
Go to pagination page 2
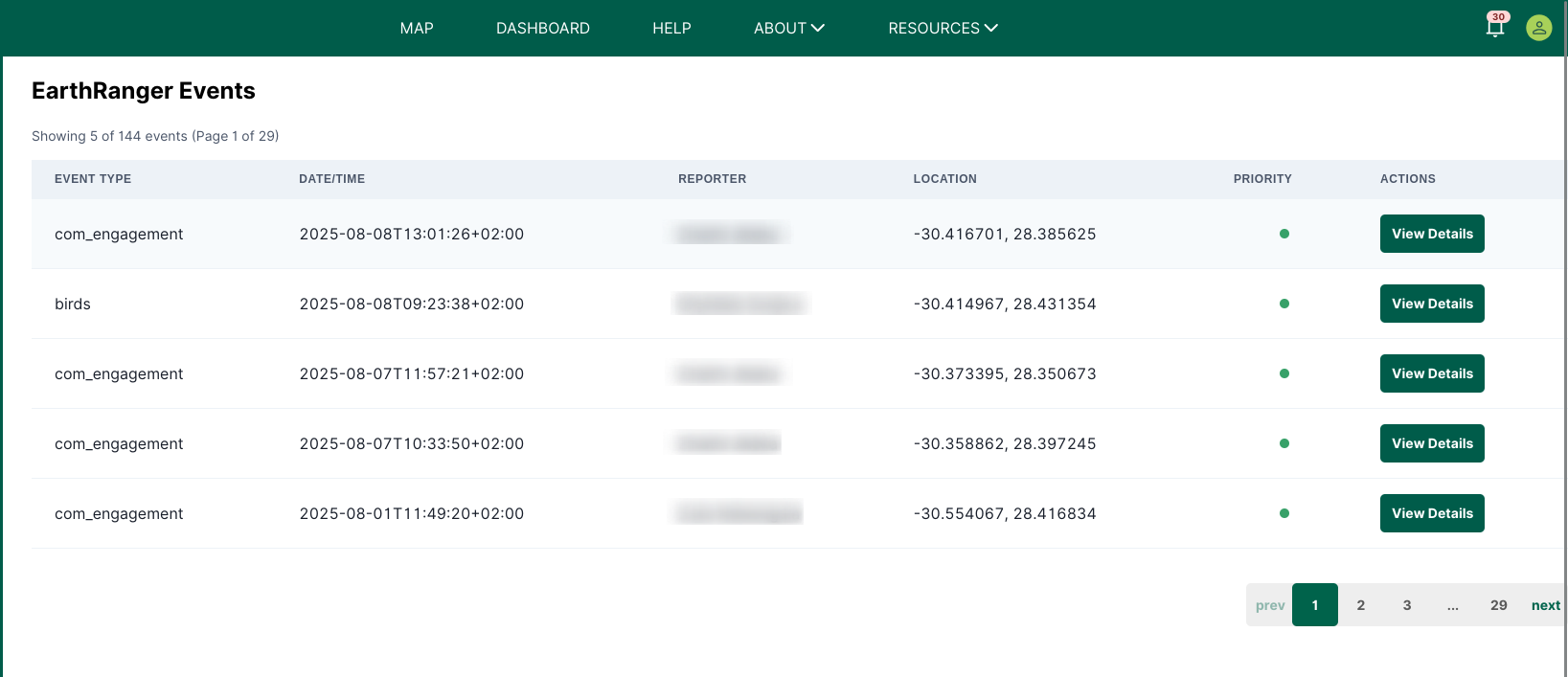(x=1361, y=605)
